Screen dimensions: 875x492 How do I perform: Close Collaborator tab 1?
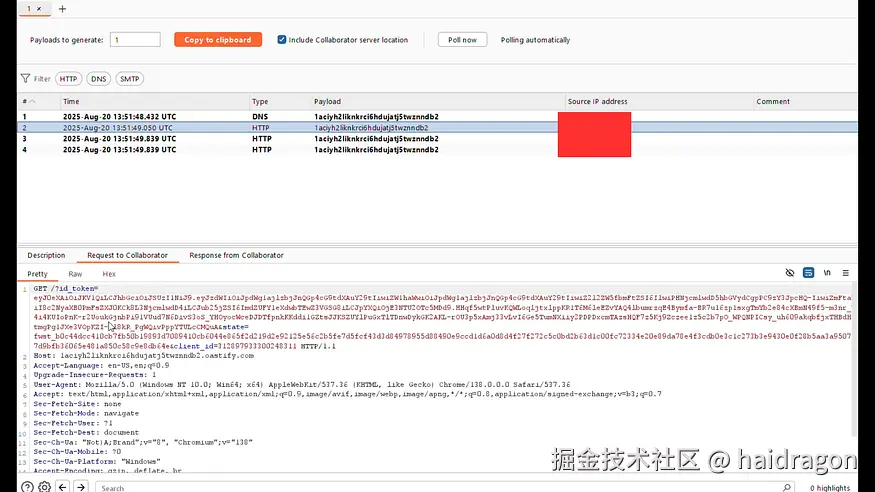(39, 9)
